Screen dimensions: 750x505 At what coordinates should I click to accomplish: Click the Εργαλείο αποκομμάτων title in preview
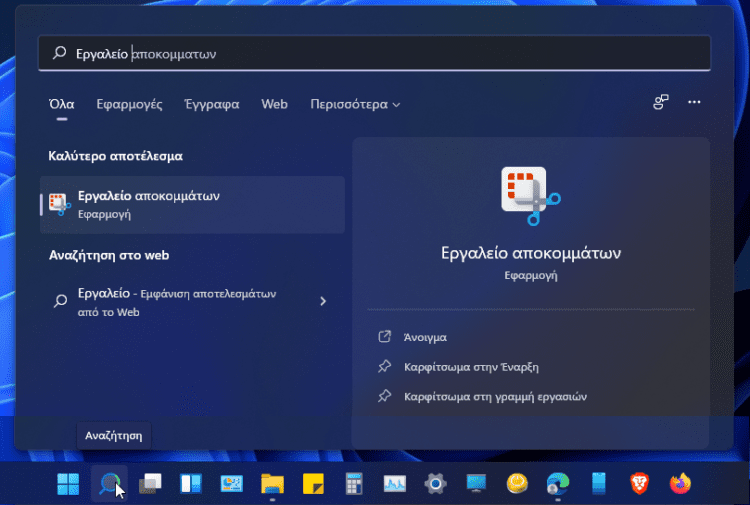531,252
